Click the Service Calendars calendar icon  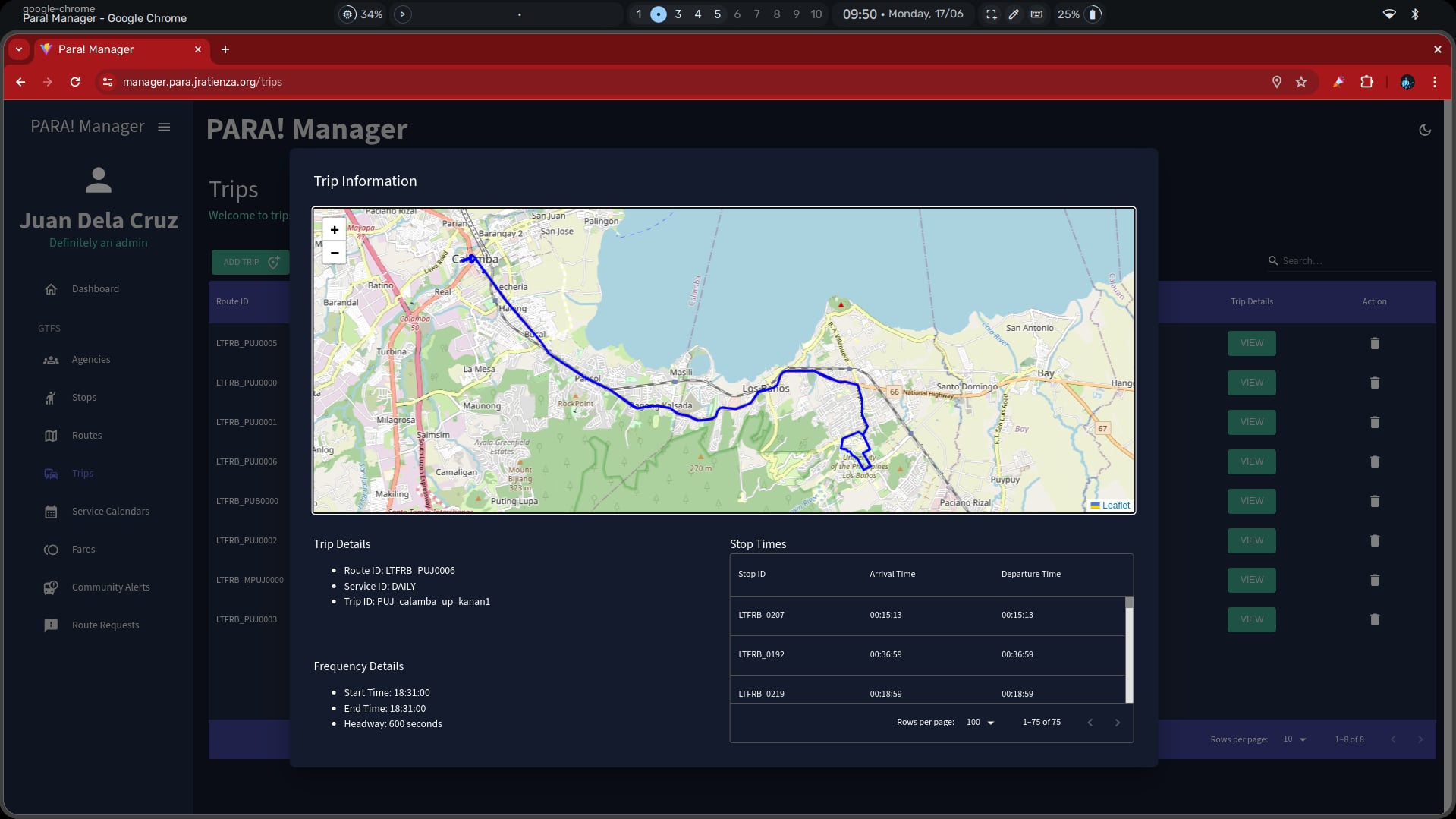tap(51, 512)
